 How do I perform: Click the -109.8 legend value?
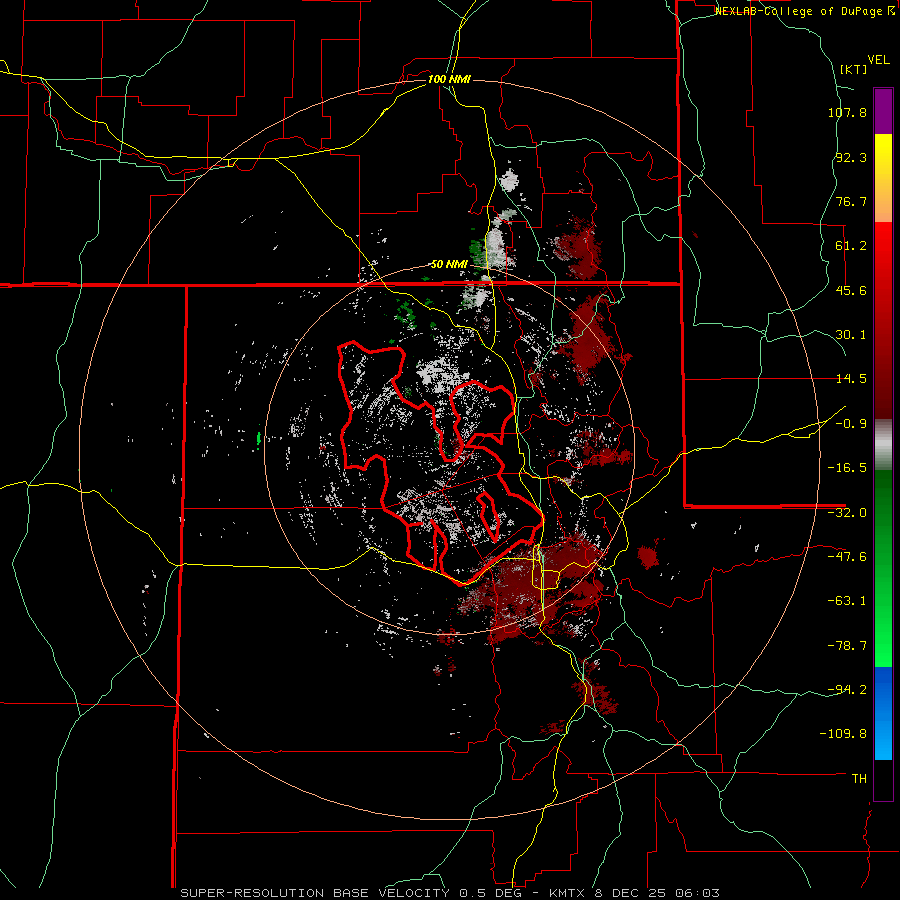tap(843, 734)
